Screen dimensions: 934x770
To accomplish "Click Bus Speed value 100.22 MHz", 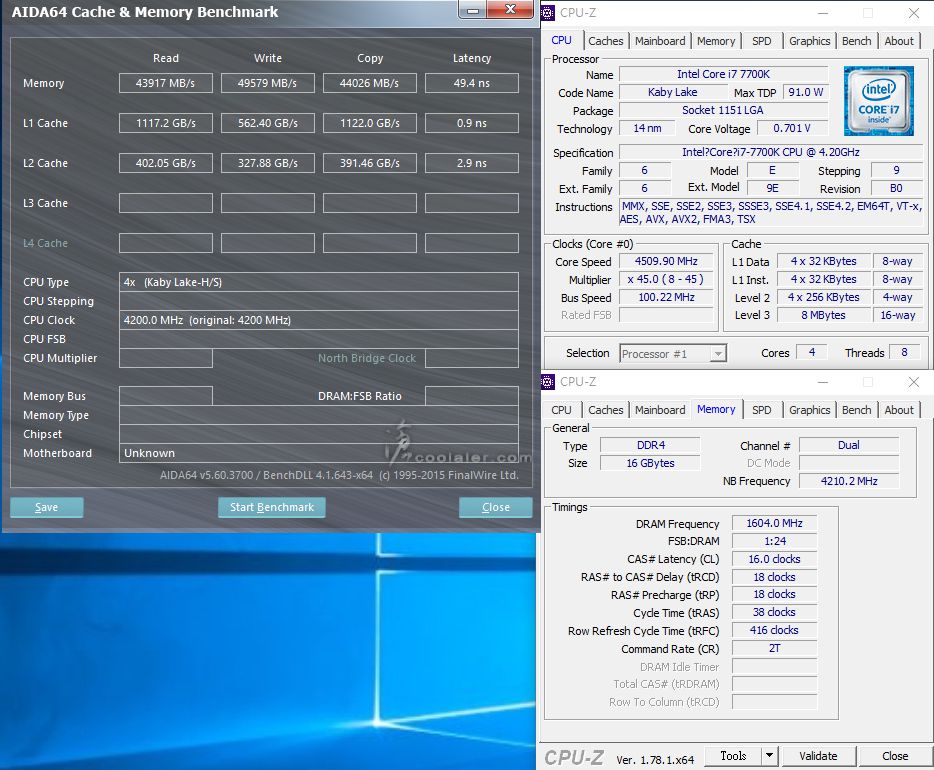I will point(666,297).
